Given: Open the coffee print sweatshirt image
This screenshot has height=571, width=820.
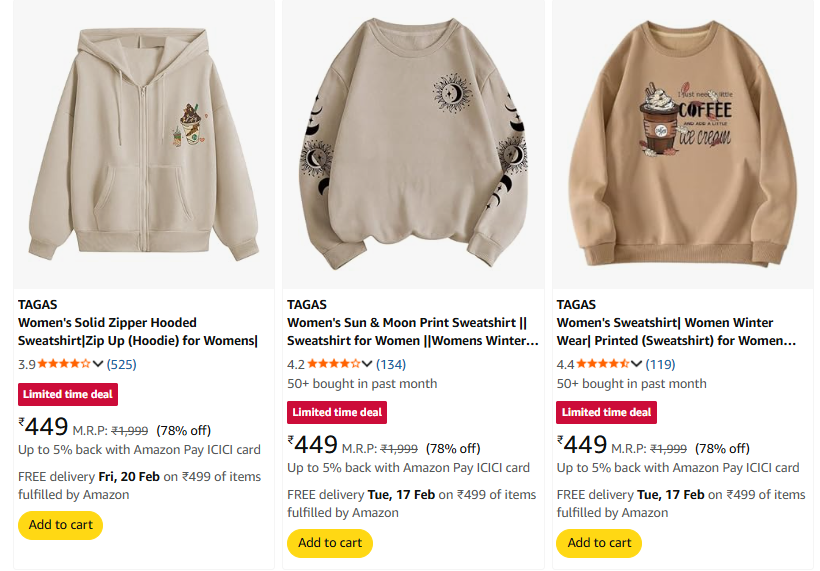Looking at the screenshot, I should [x=683, y=145].
